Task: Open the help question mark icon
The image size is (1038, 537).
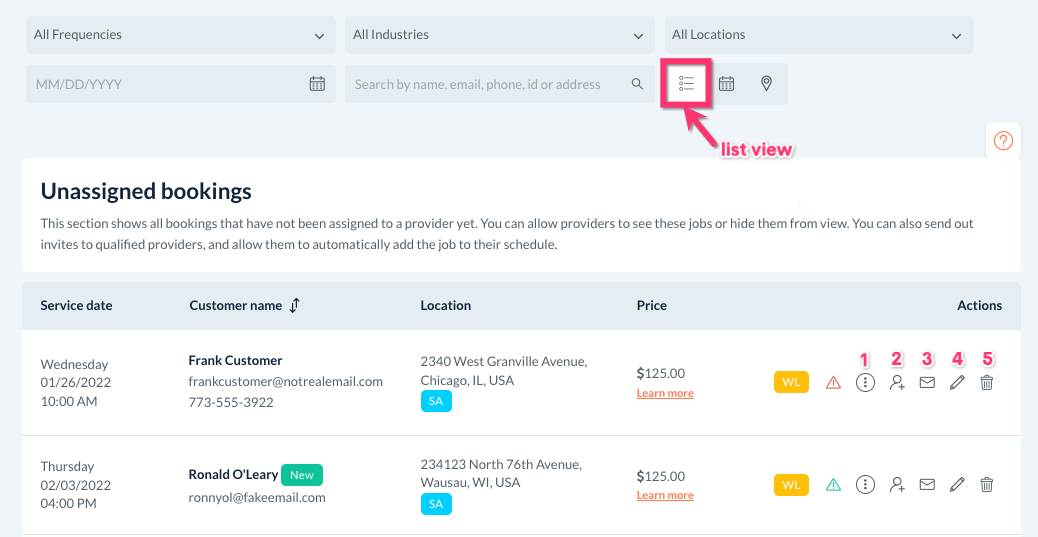Action: [x=1003, y=141]
